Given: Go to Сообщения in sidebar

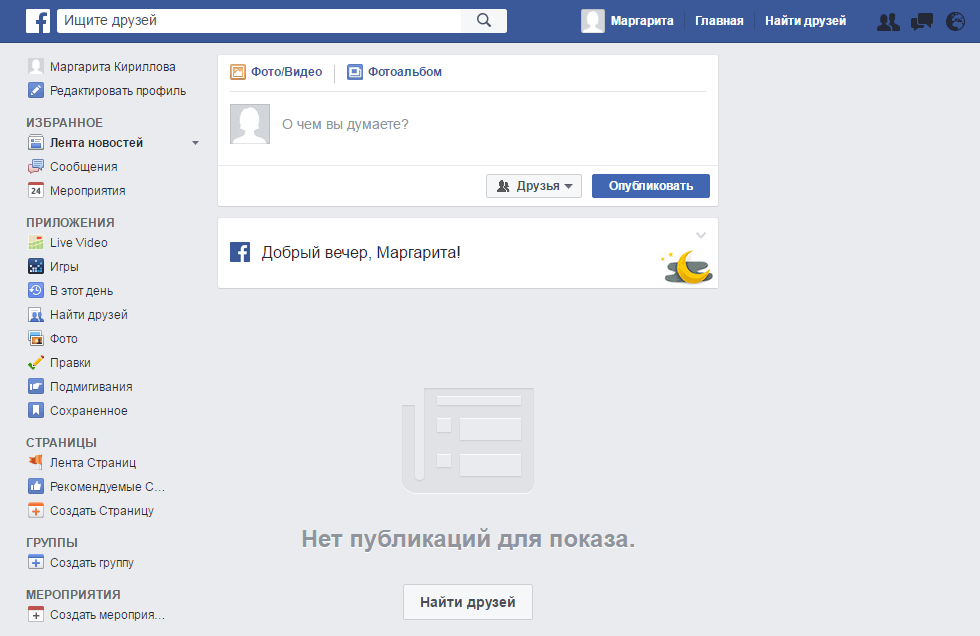Looking at the screenshot, I should pos(84,167).
